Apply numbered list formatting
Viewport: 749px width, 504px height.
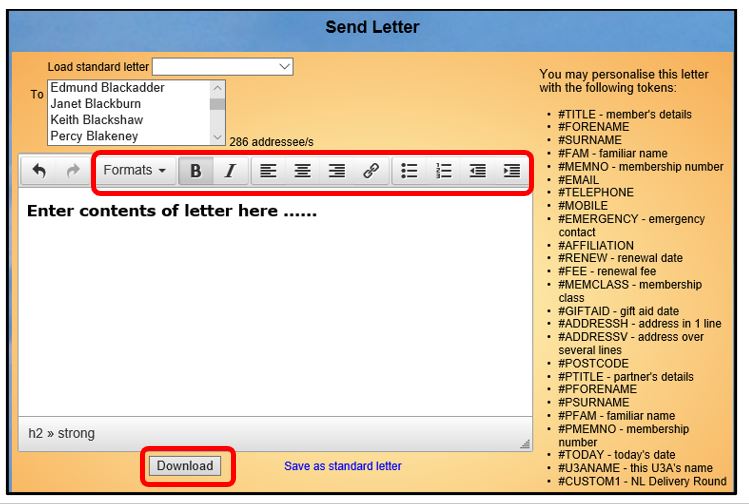(x=444, y=171)
